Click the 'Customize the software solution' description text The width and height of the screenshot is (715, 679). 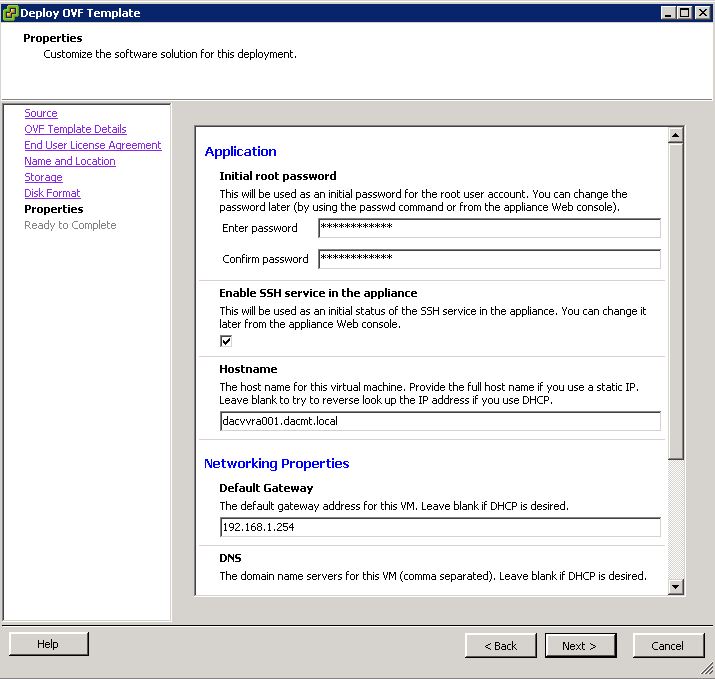click(x=170, y=54)
